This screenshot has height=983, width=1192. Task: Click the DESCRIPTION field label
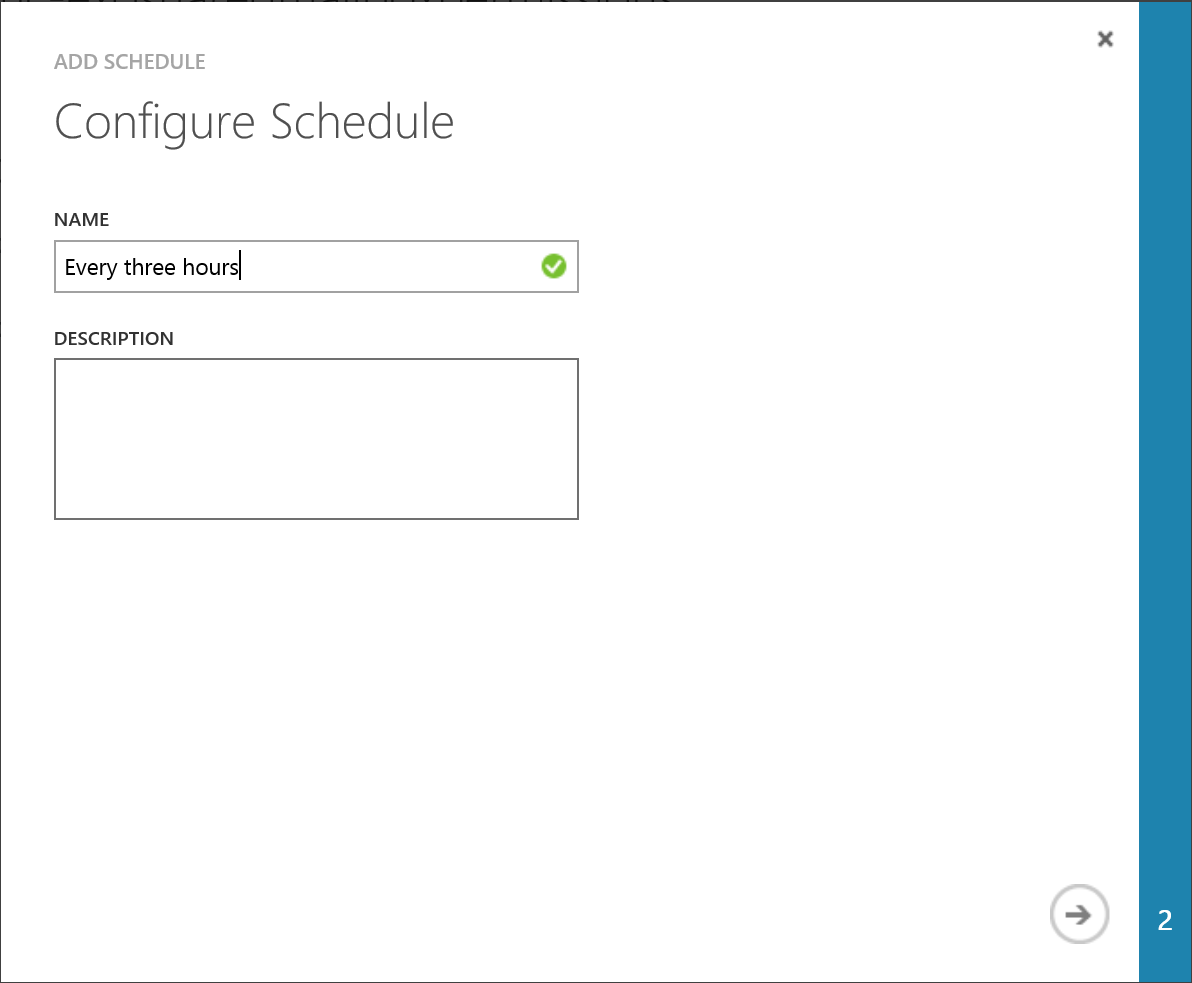pyautogui.click(x=114, y=338)
